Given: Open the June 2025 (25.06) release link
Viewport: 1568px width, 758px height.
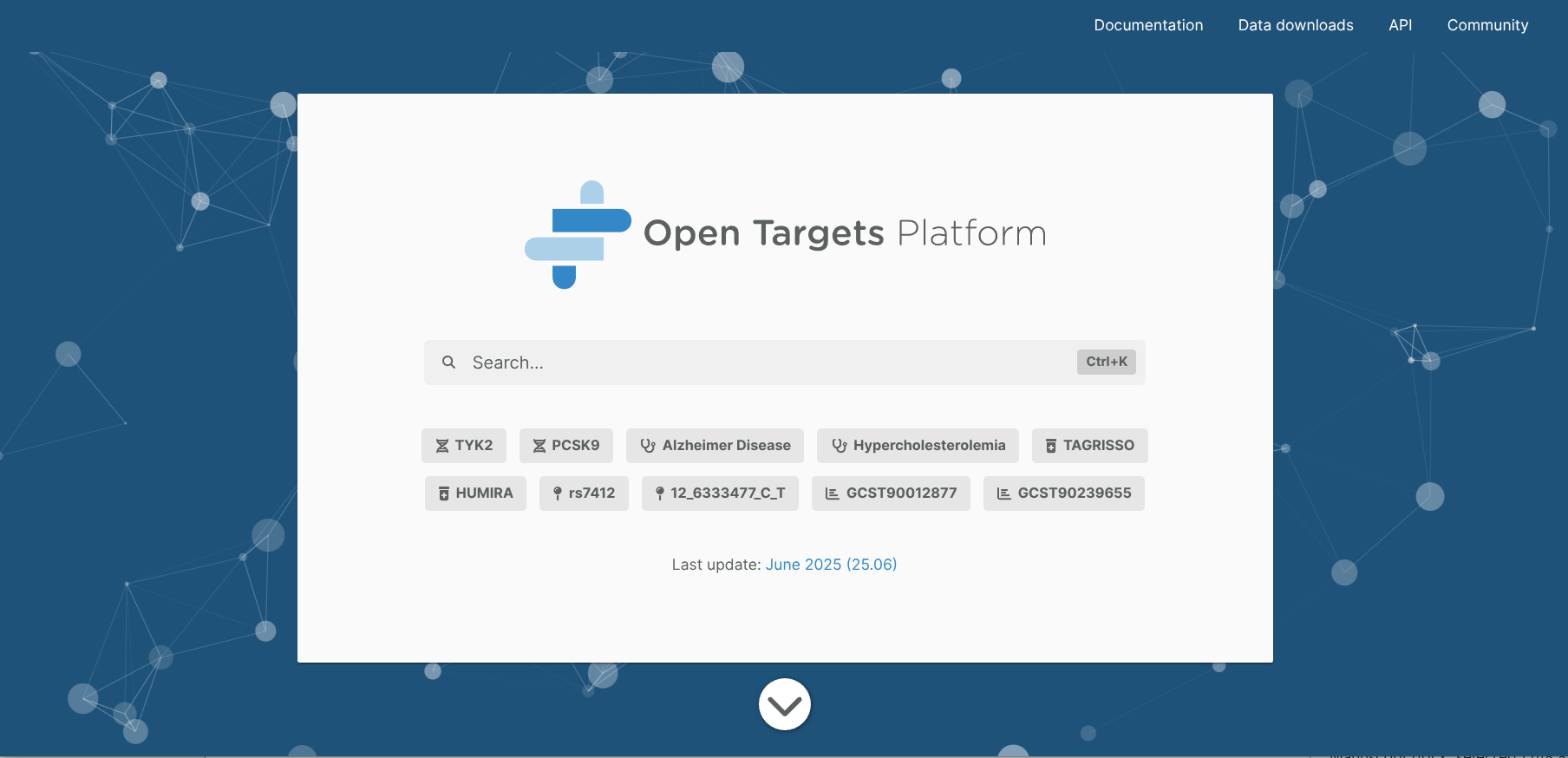Looking at the screenshot, I should click(831, 565).
